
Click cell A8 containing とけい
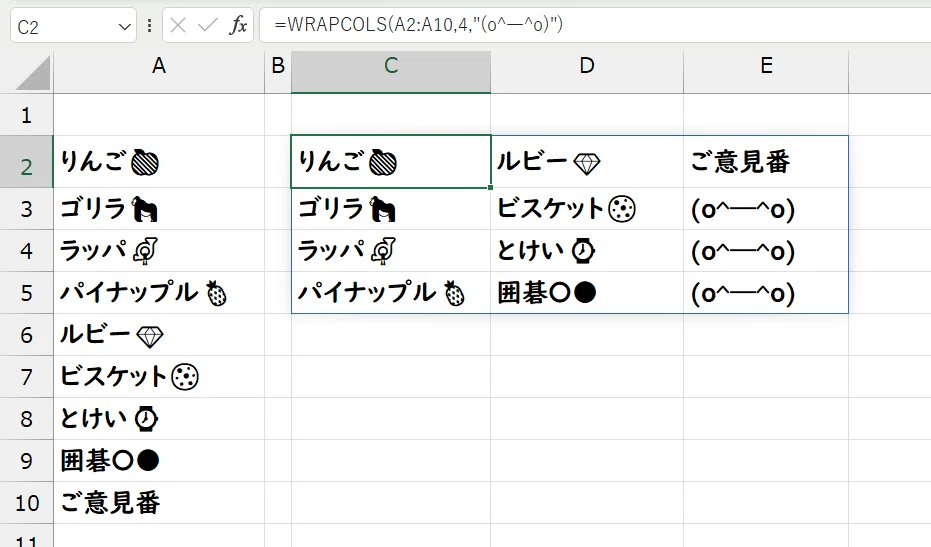(159, 419)
